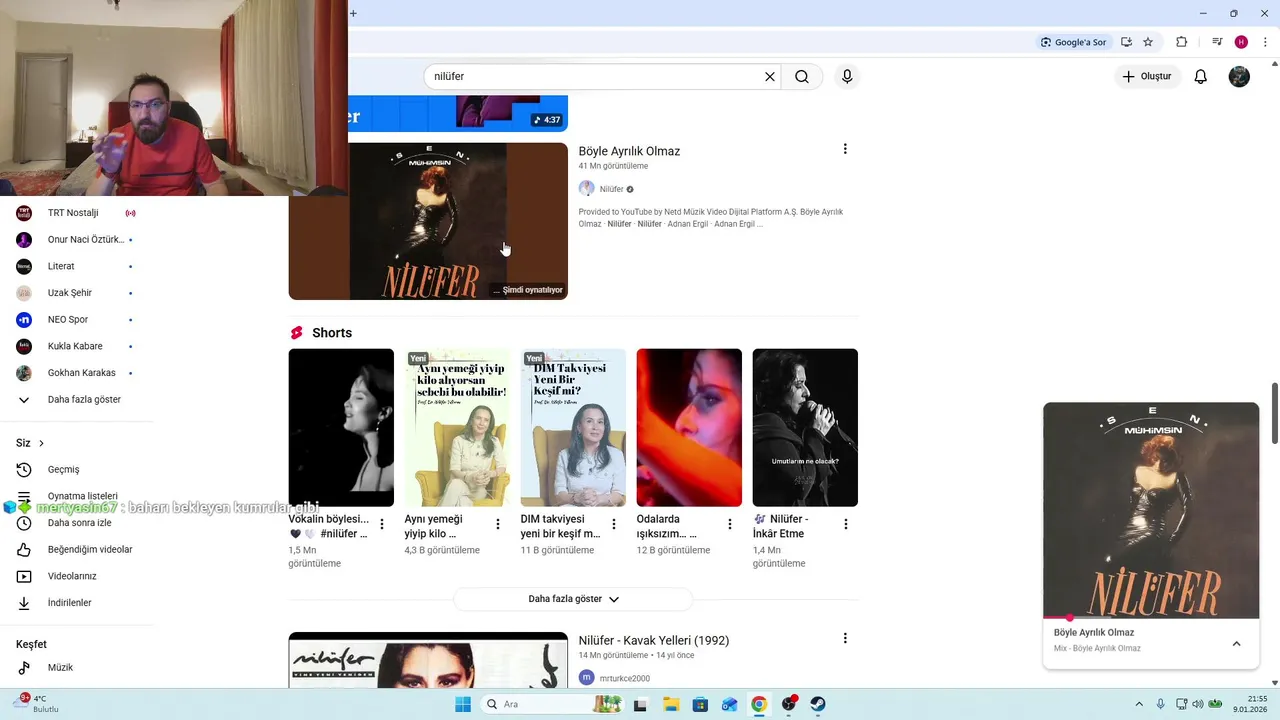Open the Chrome profile H avatar
This screenshot has height=720, width=1280.
coord(1241,42)
